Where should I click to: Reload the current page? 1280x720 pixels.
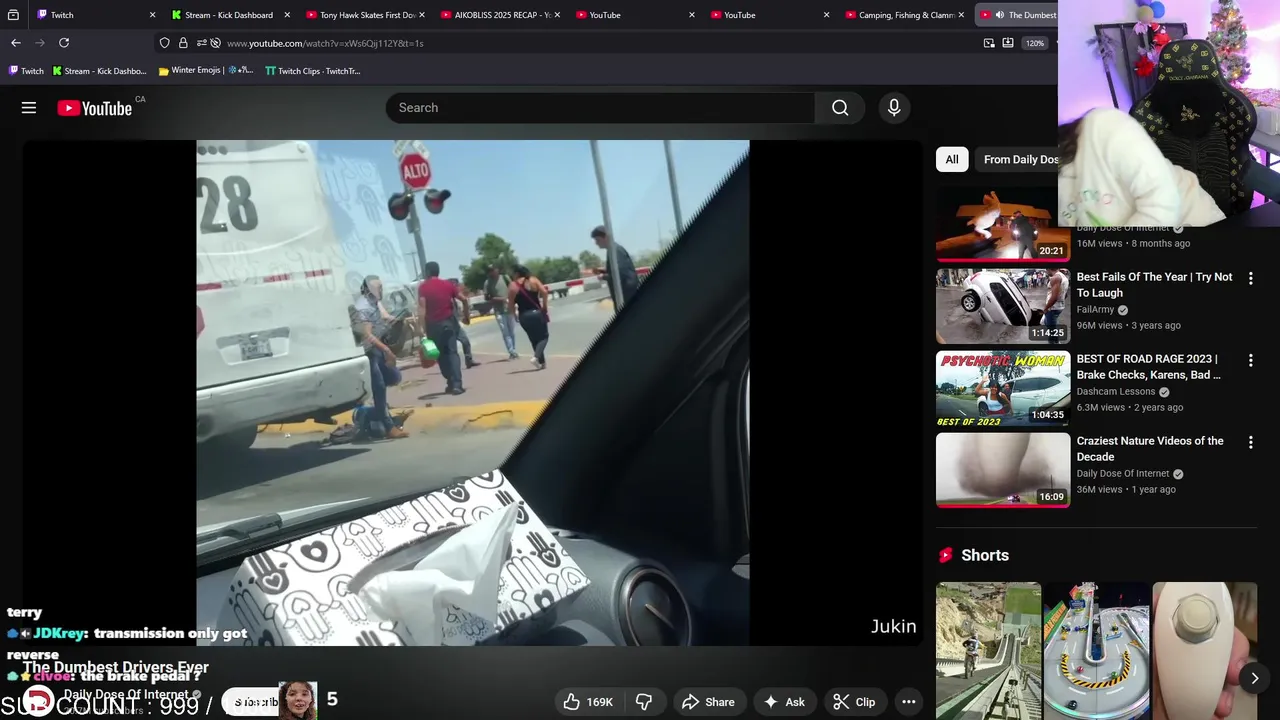point(64,43)
